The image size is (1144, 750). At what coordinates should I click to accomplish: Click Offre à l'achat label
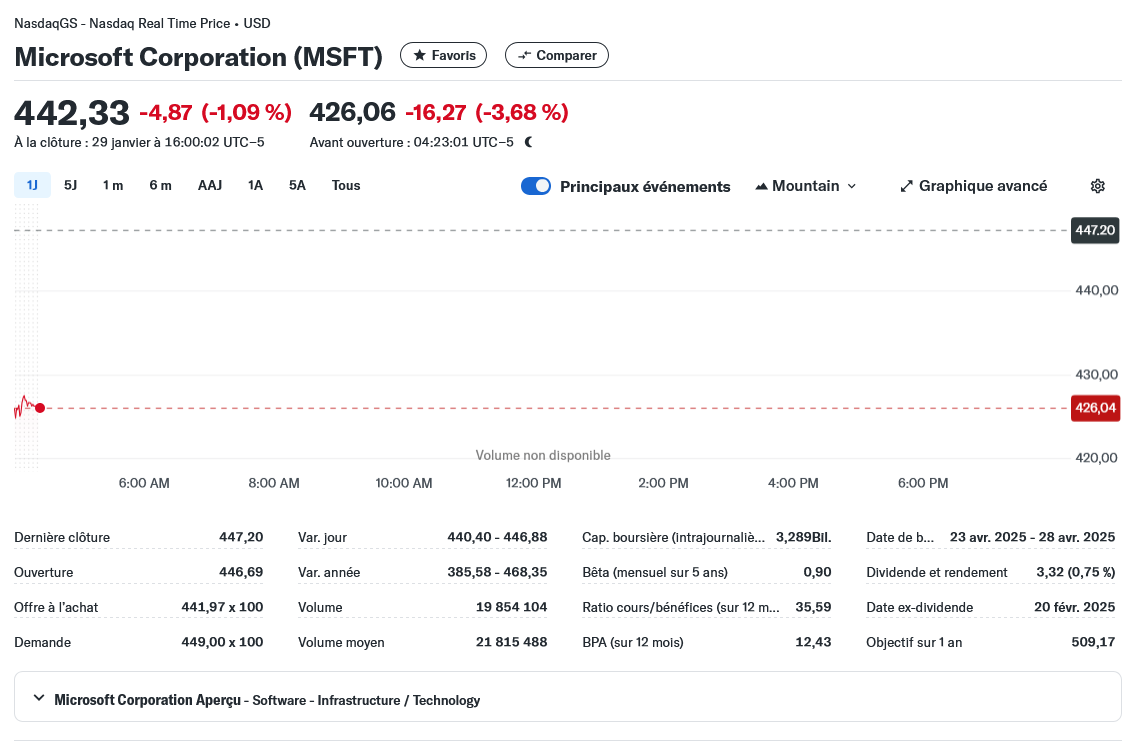pyautogui.click(x=56, y=607)
